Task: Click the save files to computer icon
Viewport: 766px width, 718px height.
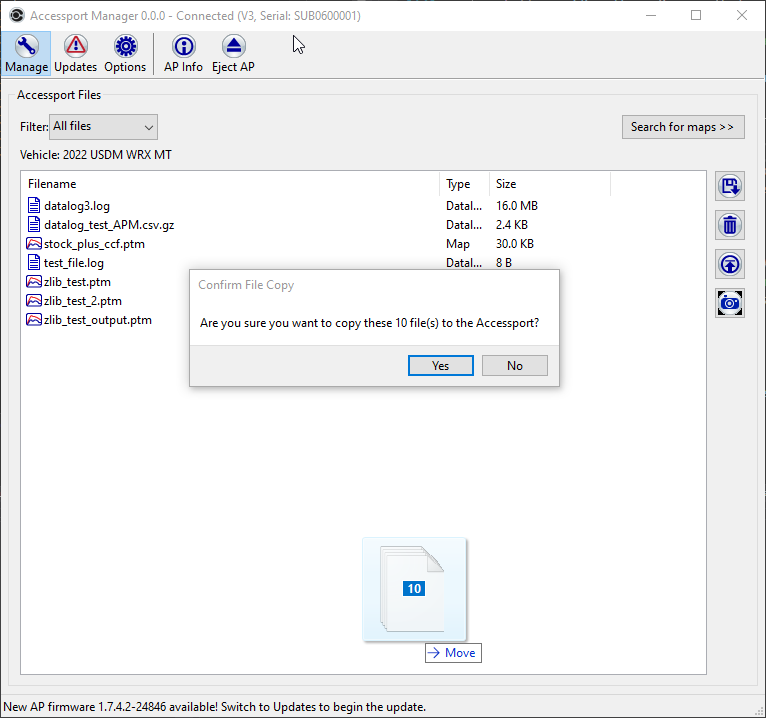Action: click(x=730, y=186)
